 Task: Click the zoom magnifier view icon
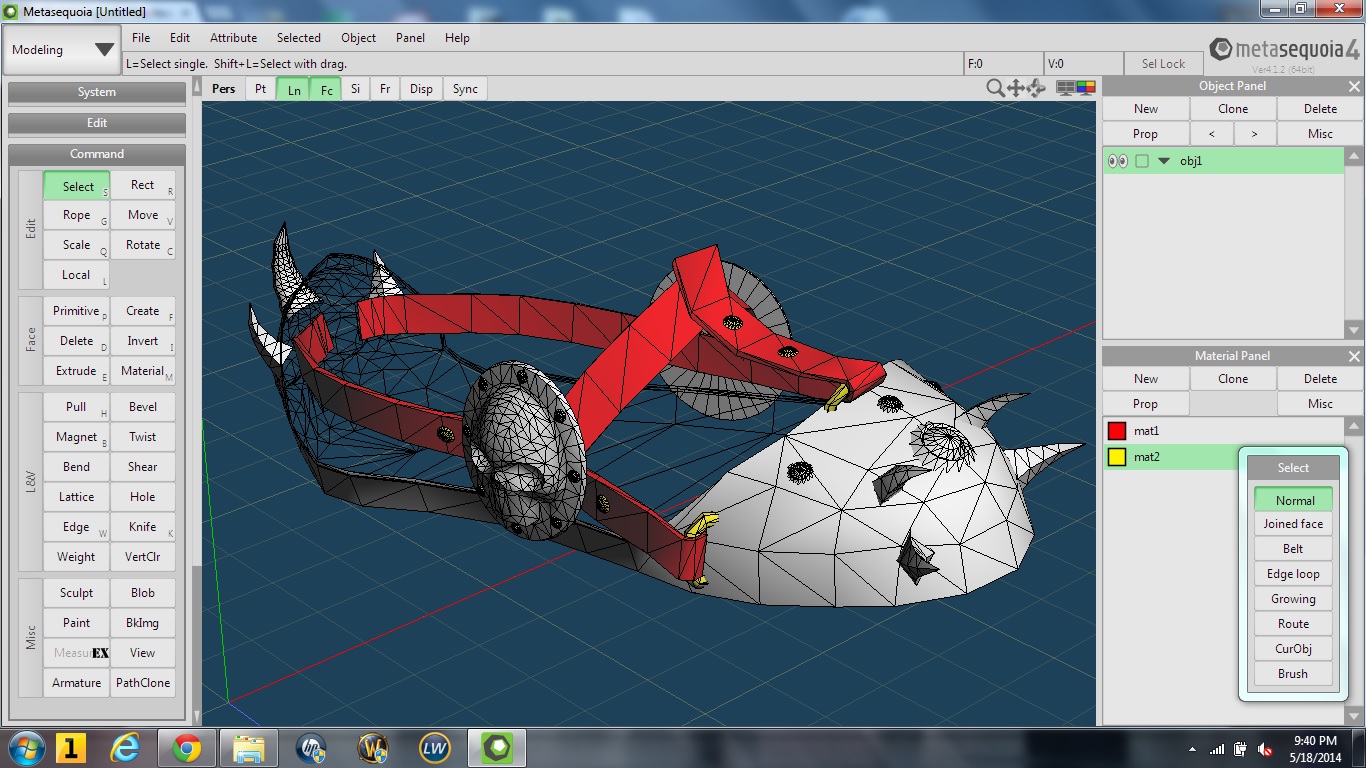pos(995,88)
